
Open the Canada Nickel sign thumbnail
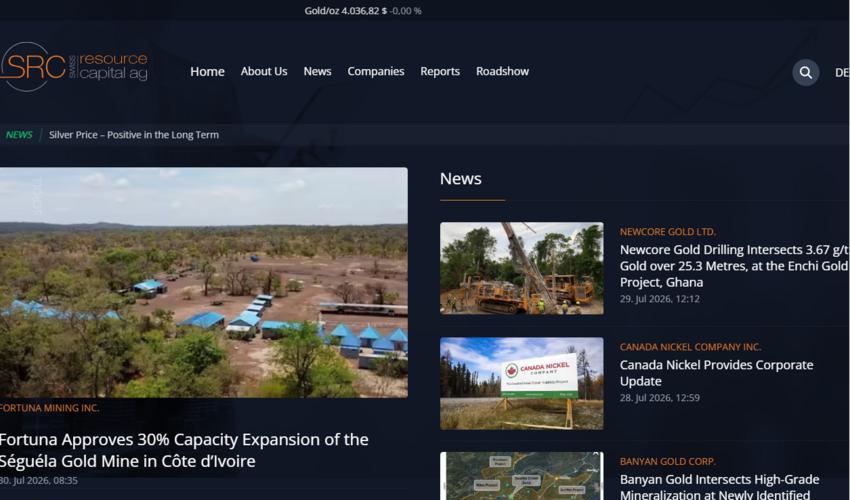coord(521,383)
